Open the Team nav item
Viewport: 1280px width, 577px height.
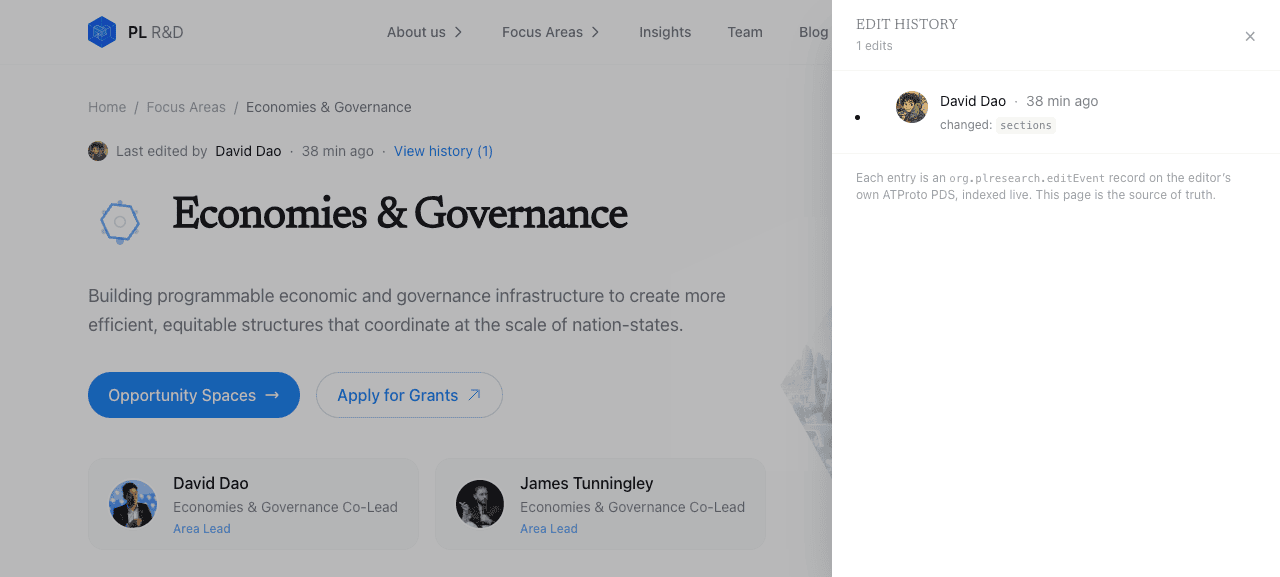point(745,32)
